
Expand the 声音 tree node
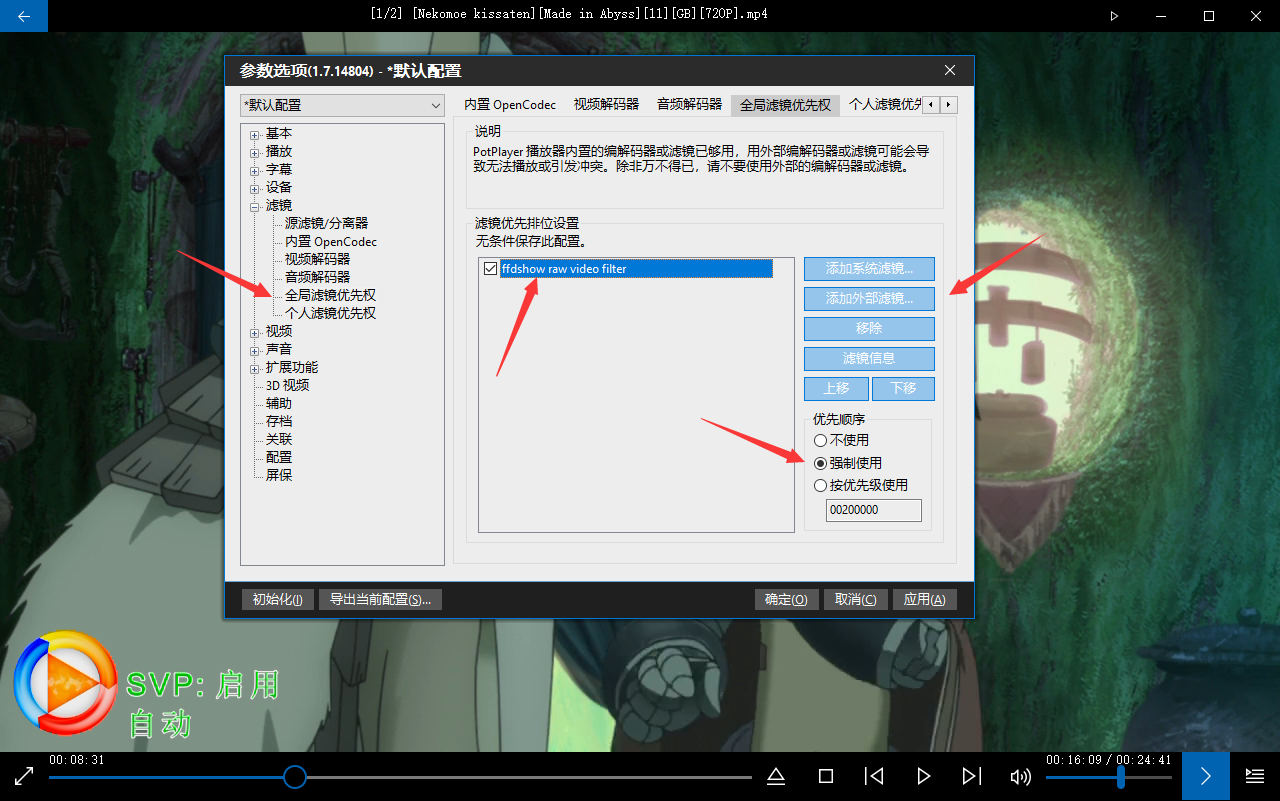click(x=255, y=350)
